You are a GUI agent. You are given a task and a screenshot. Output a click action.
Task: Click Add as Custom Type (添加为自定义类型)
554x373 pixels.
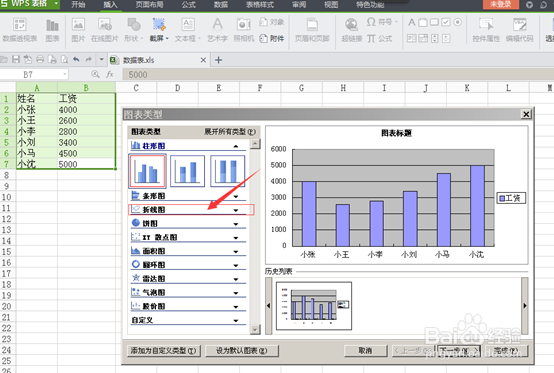point(164,351)
